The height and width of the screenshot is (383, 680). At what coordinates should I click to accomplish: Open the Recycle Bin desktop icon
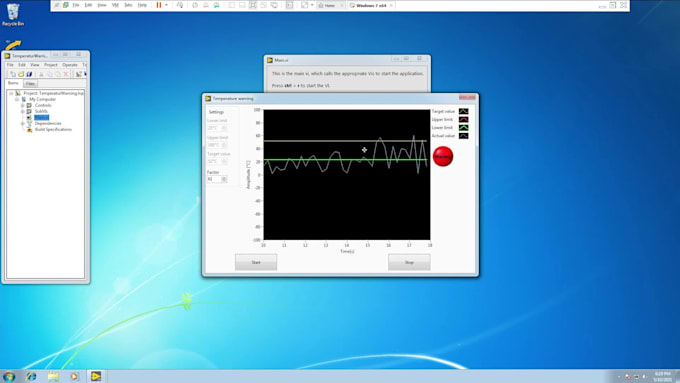(x=13, y=15)
